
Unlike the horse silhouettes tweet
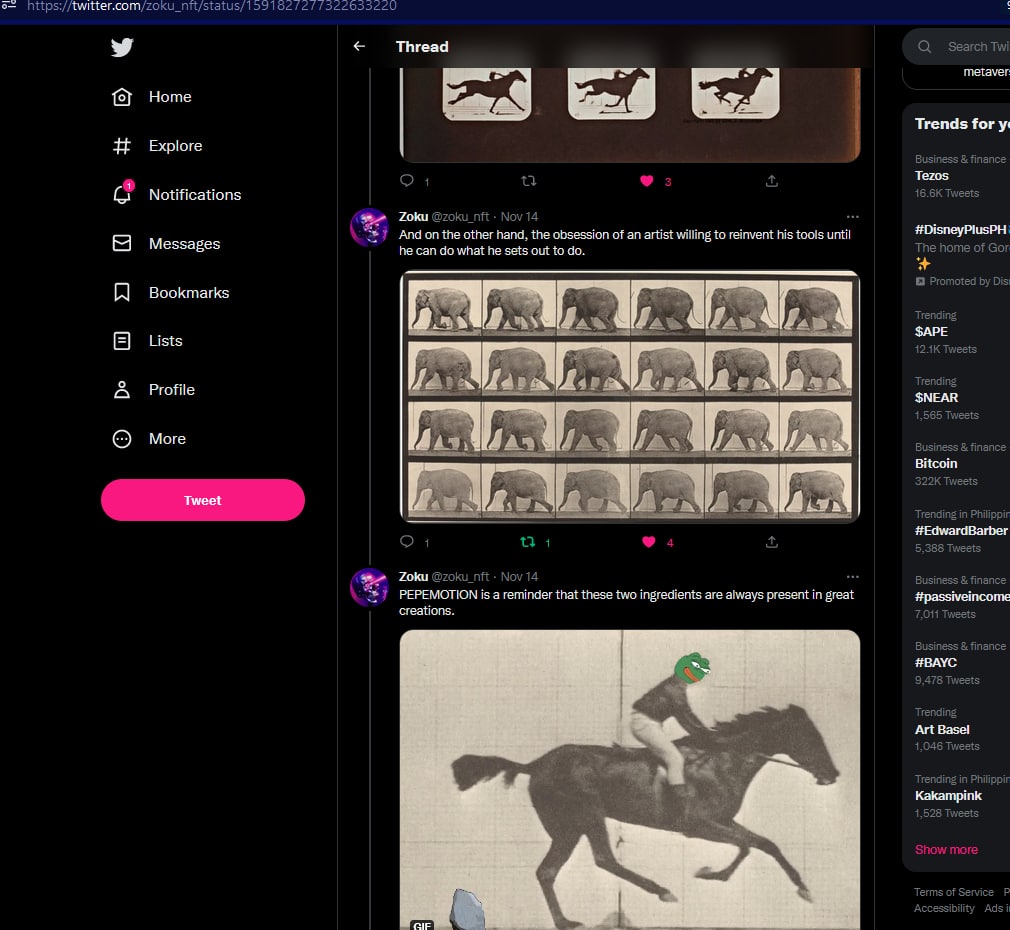pyautogui.click(x=647, y=181)
